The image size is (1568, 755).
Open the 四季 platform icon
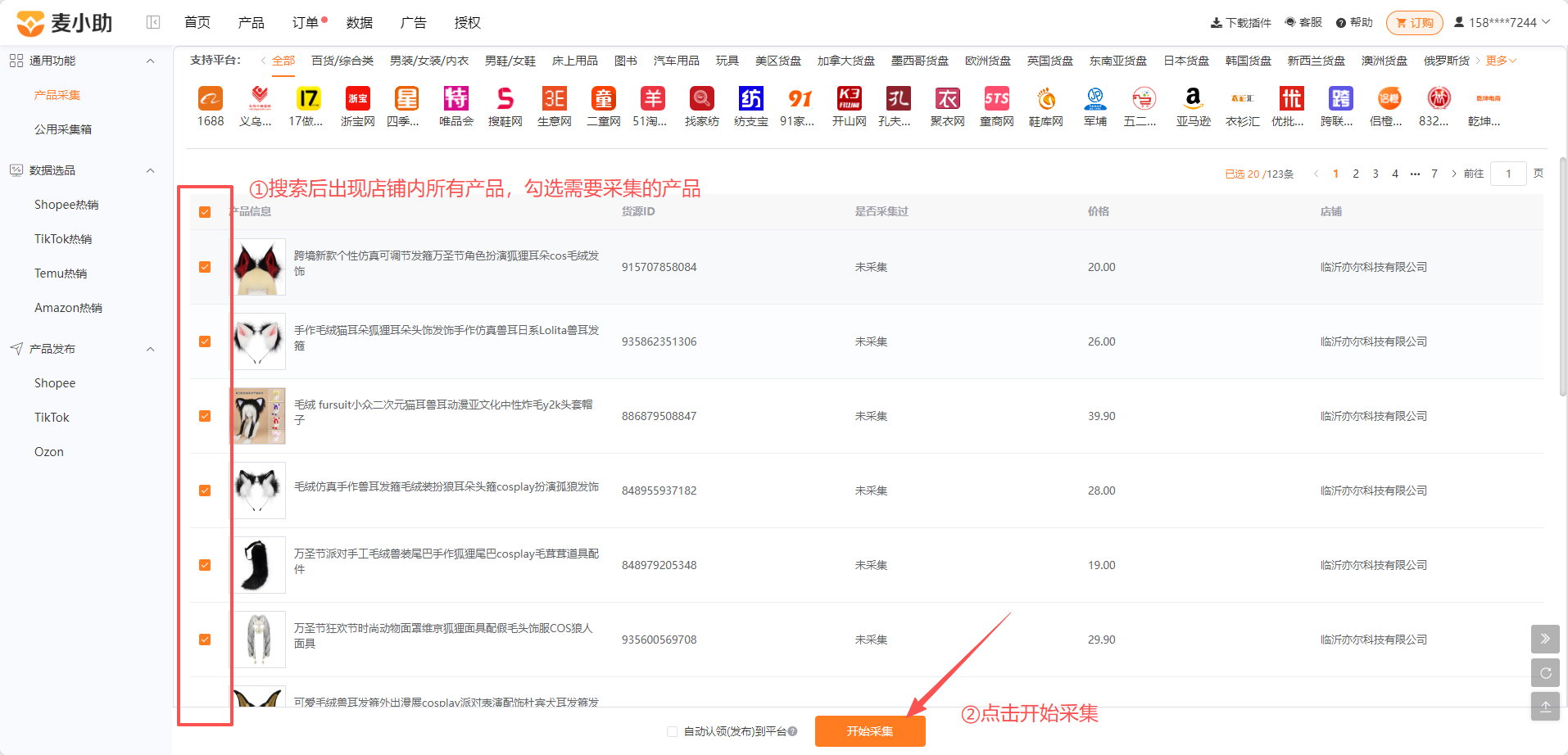pyautogui.click(x=407, y=99)
